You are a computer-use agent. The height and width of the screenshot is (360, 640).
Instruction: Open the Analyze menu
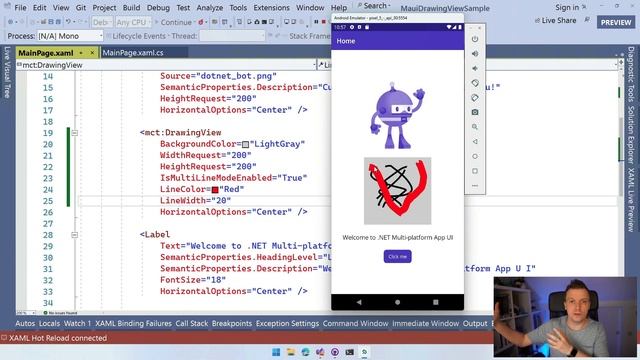[210, 8]
